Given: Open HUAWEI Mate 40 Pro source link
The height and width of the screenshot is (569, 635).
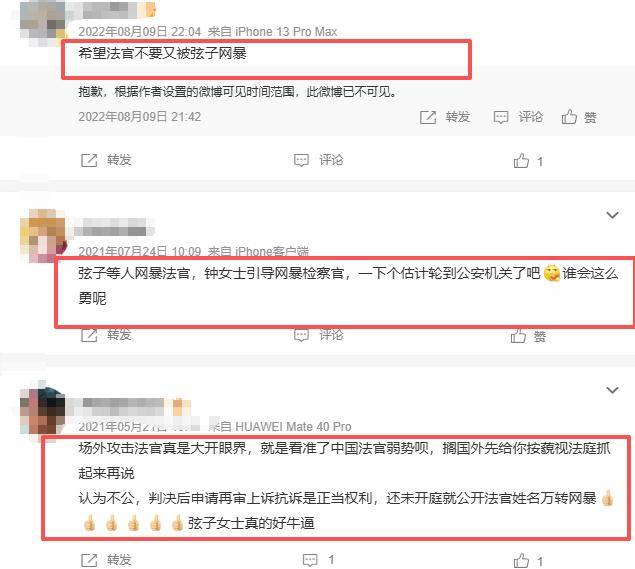Looking at the screenshot, I should pyautogui.click(x=293, y=426).
